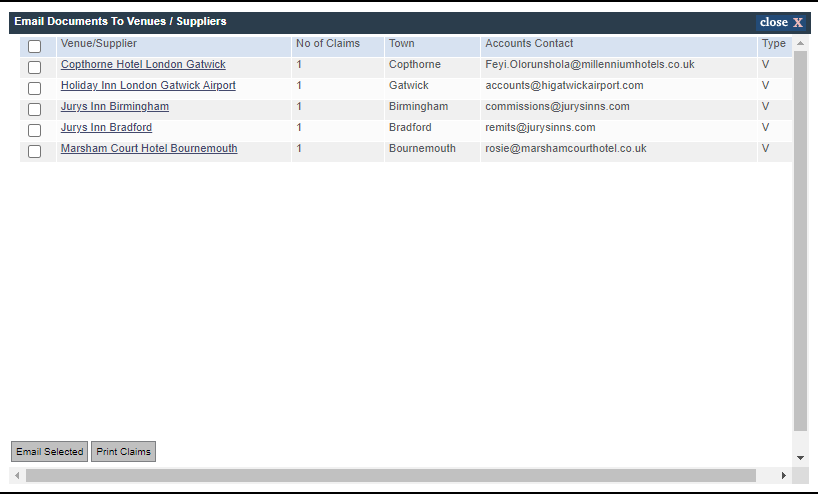This screenshot has width=818, height=494.
Task: Click the Bournemouth town cell
Action: point(432,151)
